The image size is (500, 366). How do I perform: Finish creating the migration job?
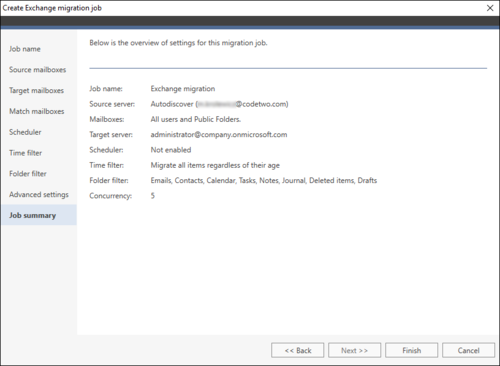click(x=411, y=350)
